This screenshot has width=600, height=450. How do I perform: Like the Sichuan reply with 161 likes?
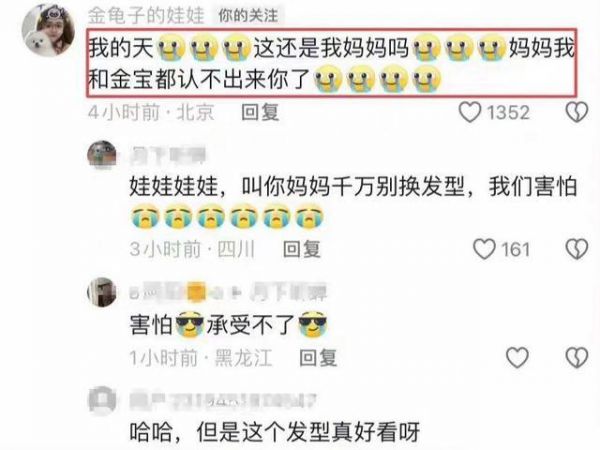click(484, 249)
